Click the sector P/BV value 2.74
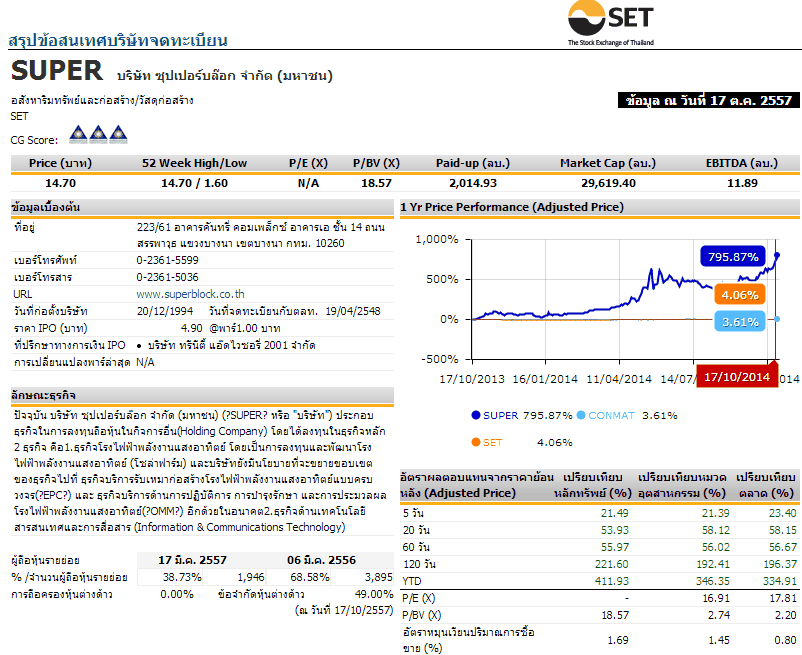Image resolution: width=802 pixels, height=655 pixels. pos(719,615)
